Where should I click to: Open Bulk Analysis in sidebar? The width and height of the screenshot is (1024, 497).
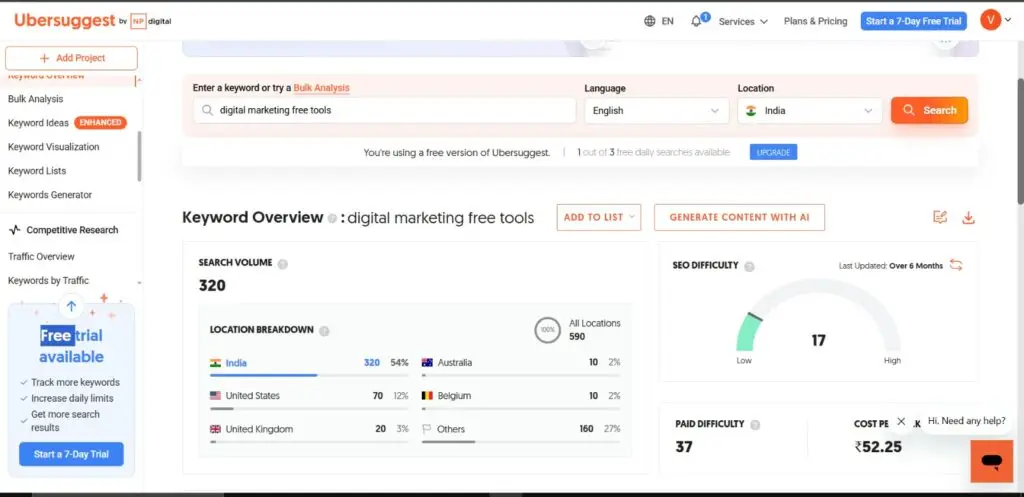[x=36, y=99]
